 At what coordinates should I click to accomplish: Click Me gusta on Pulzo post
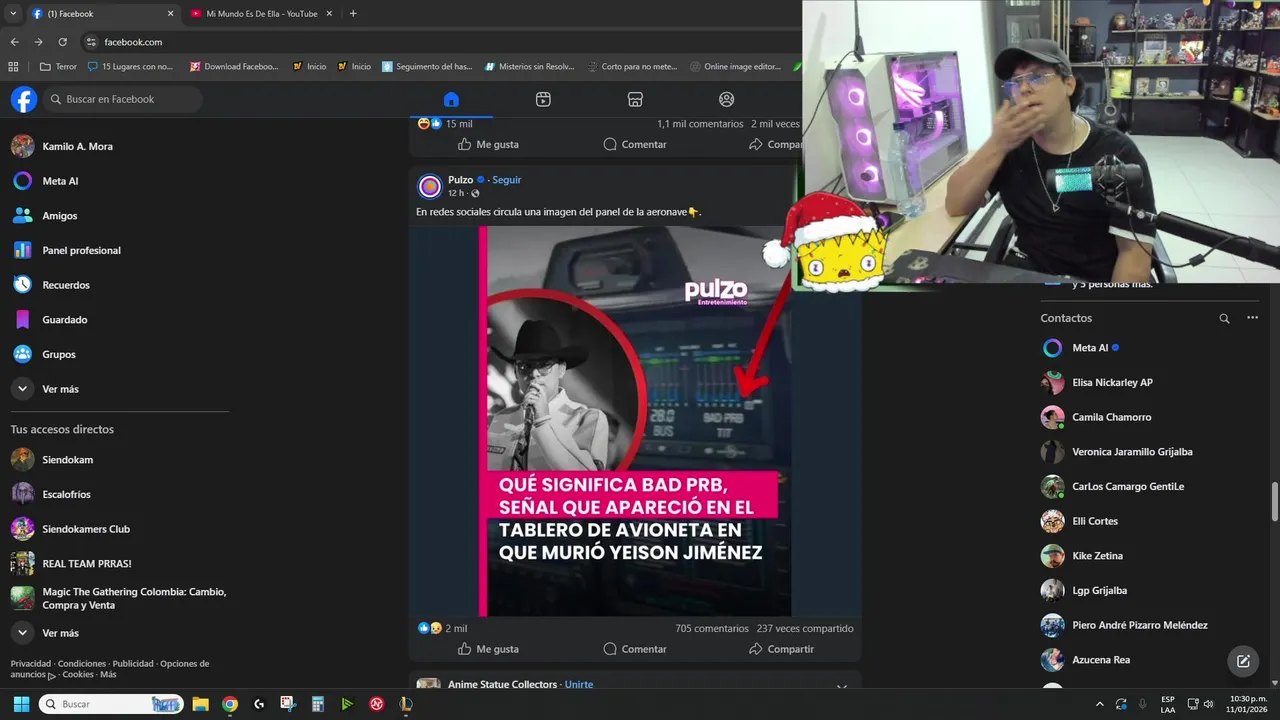pyautogui.click(x=488, y=649)
